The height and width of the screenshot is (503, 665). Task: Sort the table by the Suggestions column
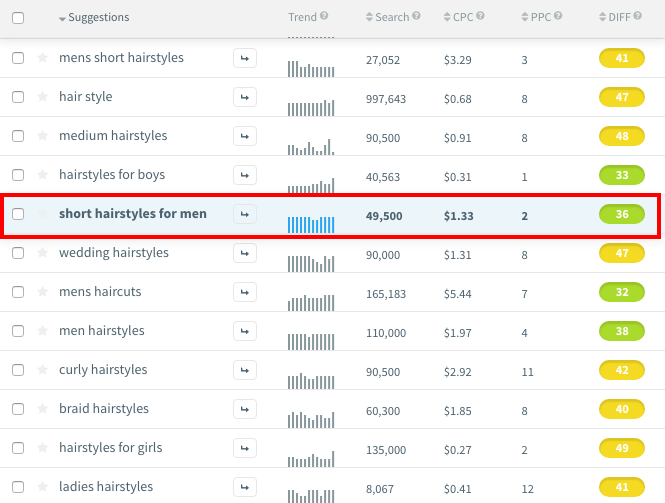coord(98,18)
